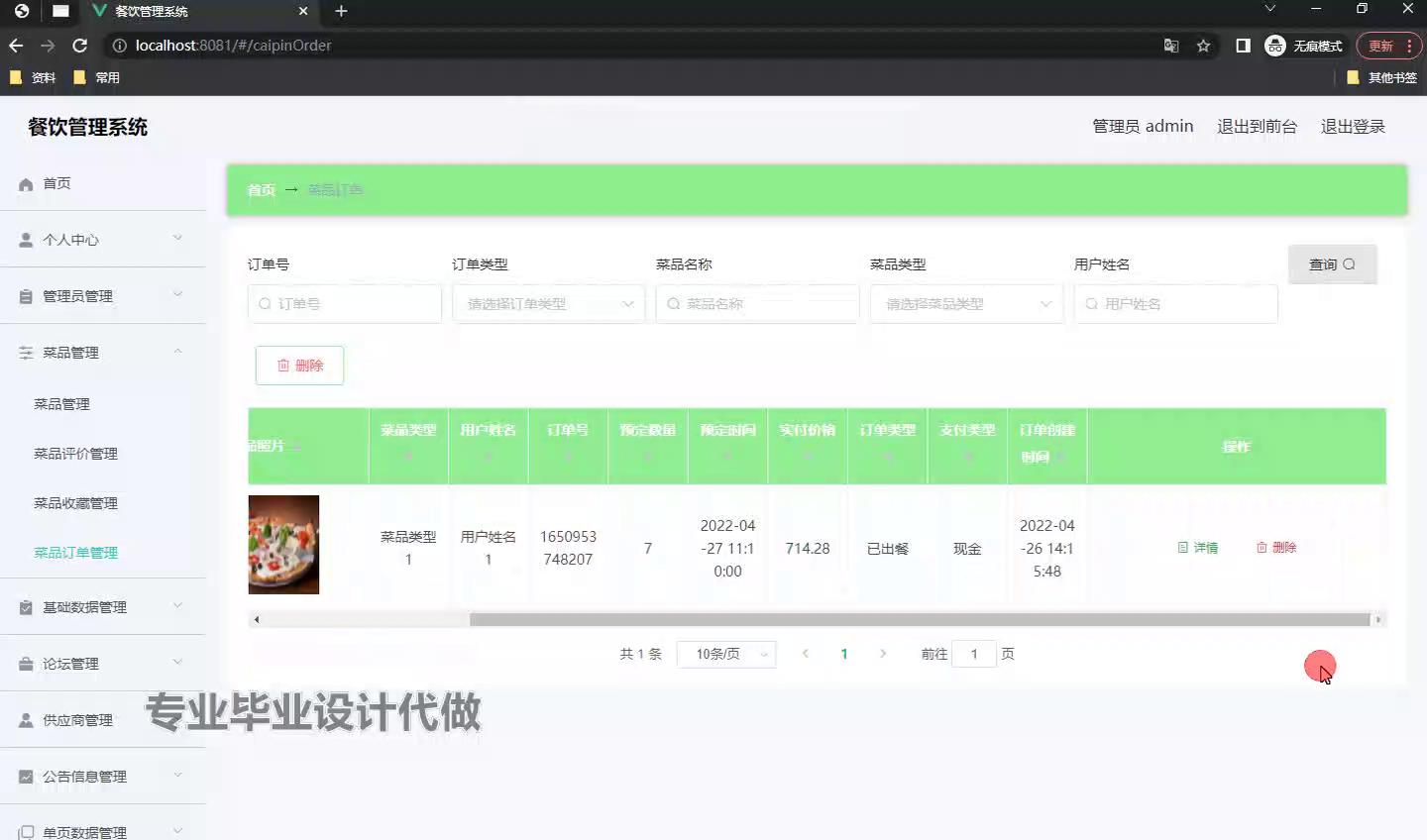Click the home icon beside 首页
This screenshot has height=840, width=1427.
pos(26,184)
